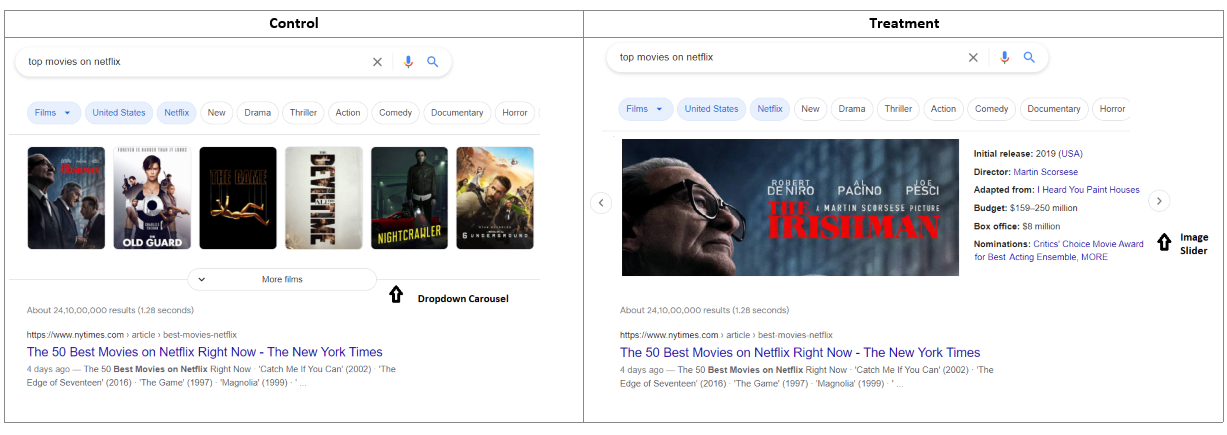This screenshot has width=1227, height=435.
Task: Click the microphone voice search icon in Control
Action: [x=408, y=62]
